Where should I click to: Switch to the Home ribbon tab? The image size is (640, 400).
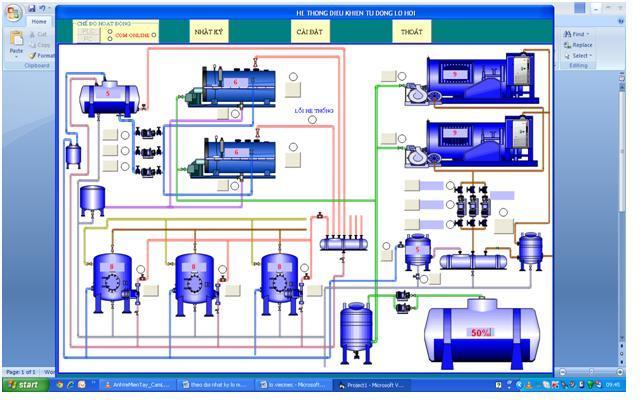[39, 21]
